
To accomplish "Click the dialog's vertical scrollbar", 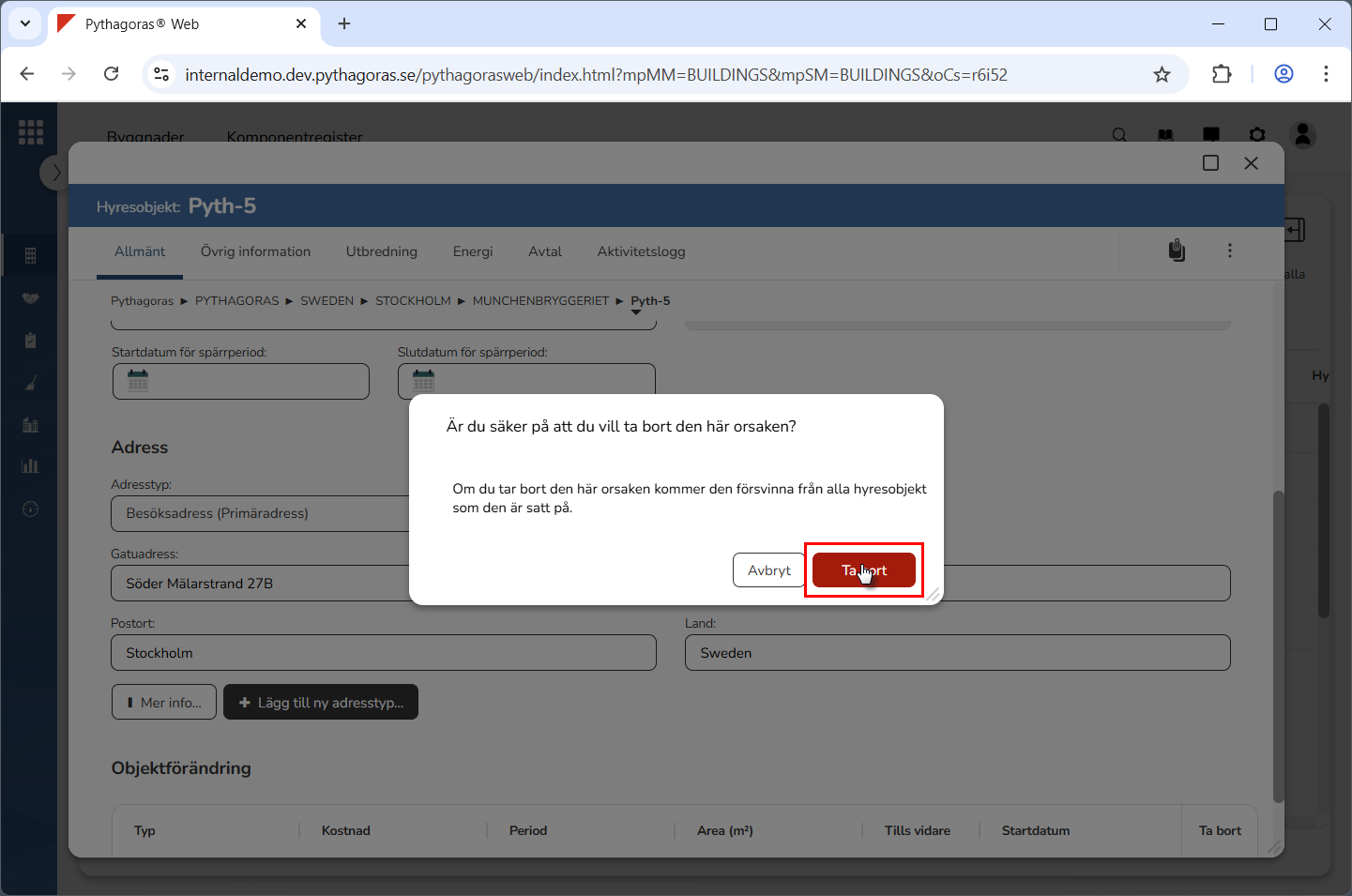I will point(1277,645).
